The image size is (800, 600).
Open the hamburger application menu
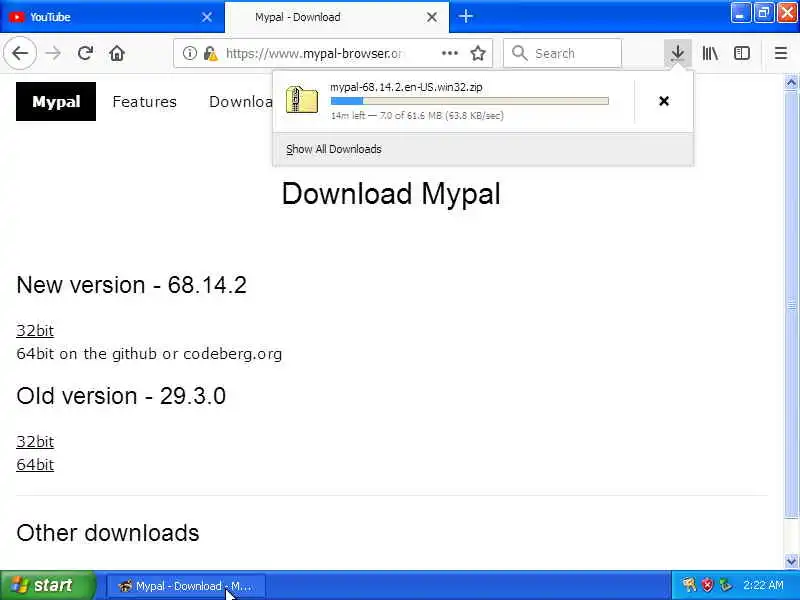pyautogui.click(x=781, y=53)
